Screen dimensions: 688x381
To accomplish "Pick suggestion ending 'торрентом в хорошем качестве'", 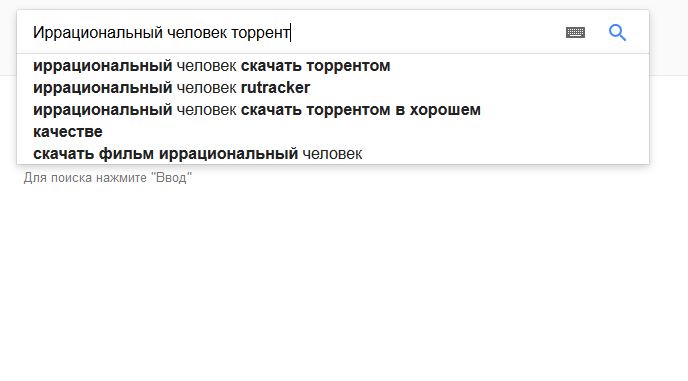I will pos(333,121).
